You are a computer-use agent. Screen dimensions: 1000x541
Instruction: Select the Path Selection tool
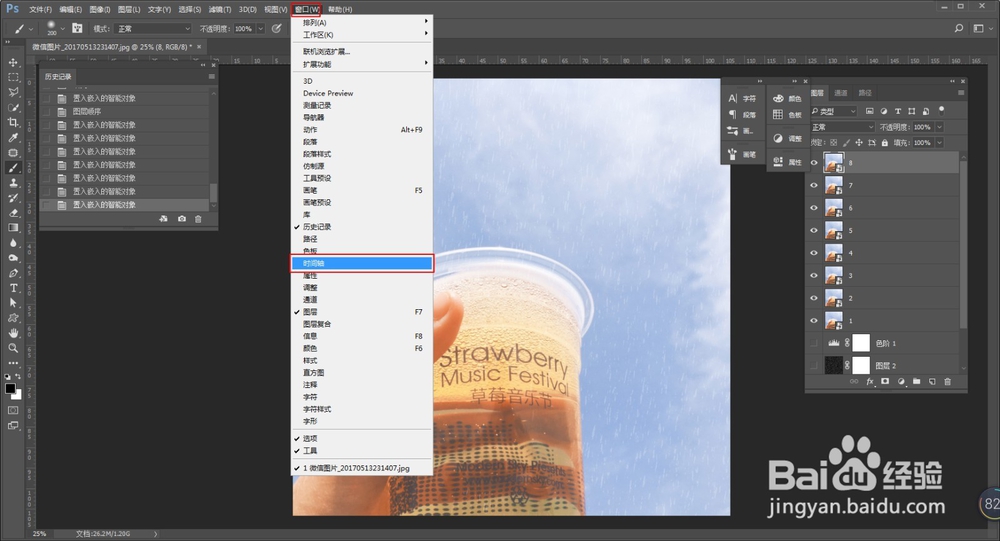pos(13,303)
